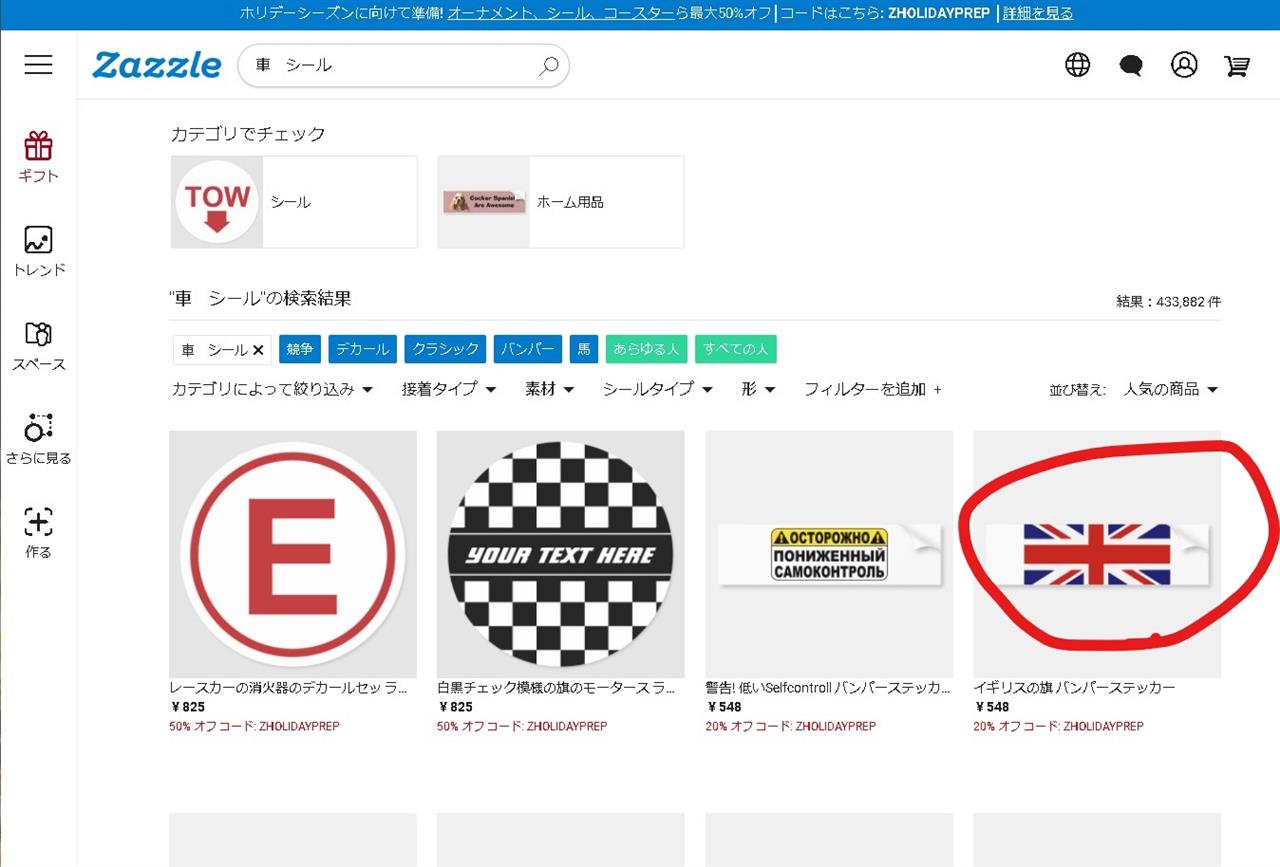Expand カテゴリによって絞り込み filter

click(x=273, y=389)
